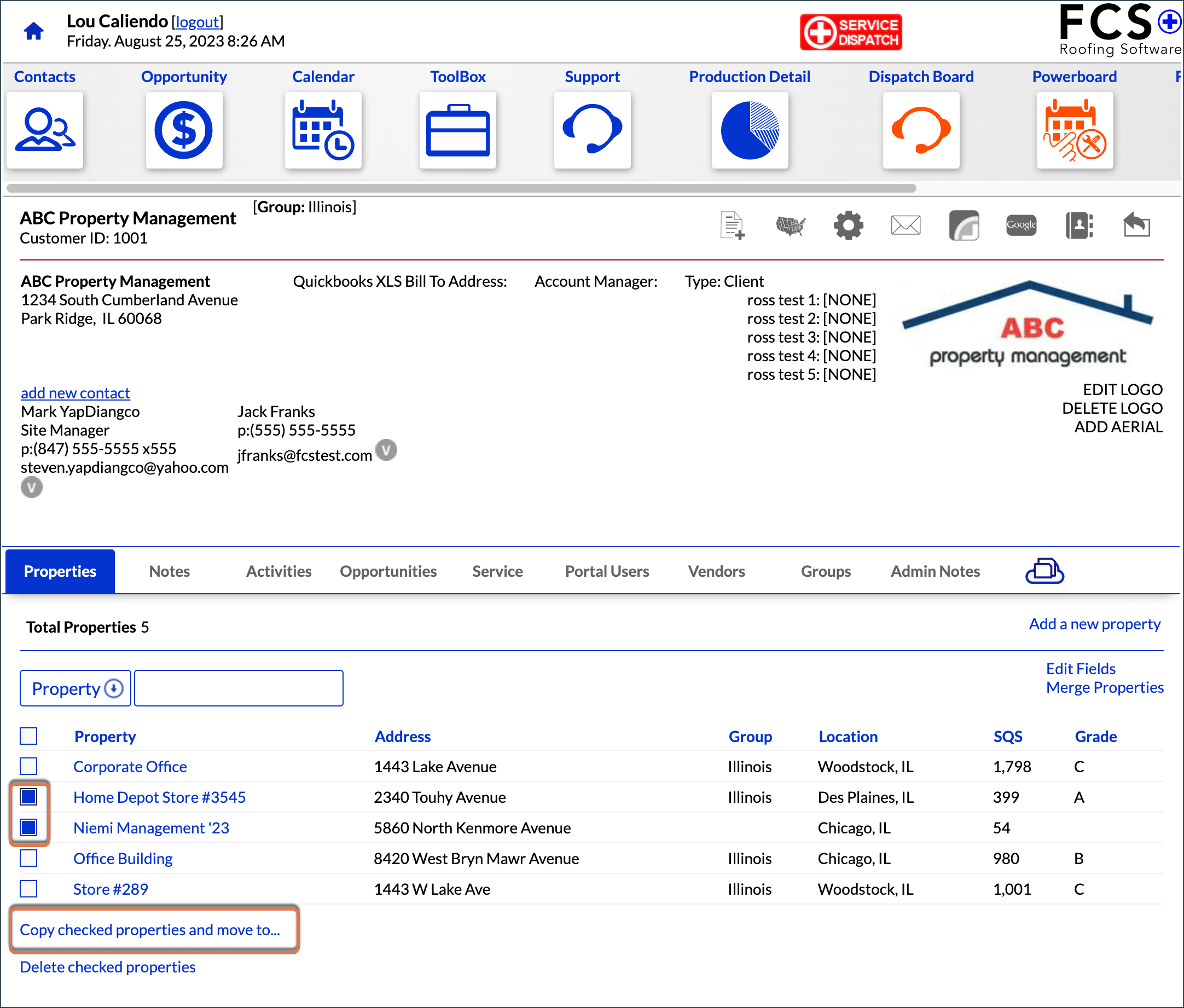Click EDIT LOGO text
1184x1008 pixels.
[1122, 389]
